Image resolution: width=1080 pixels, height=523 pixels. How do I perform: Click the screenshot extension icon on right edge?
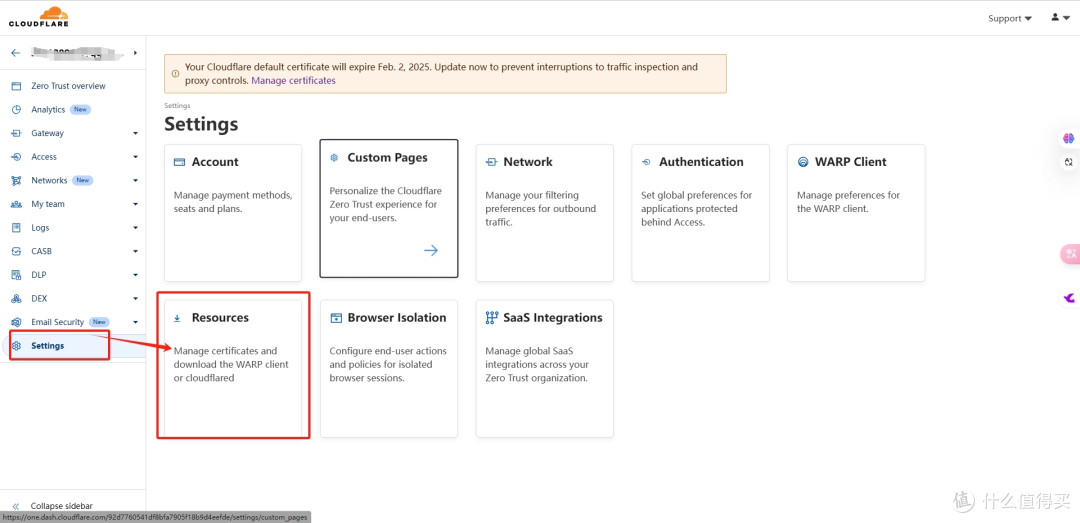click(x=1068, y=162)
